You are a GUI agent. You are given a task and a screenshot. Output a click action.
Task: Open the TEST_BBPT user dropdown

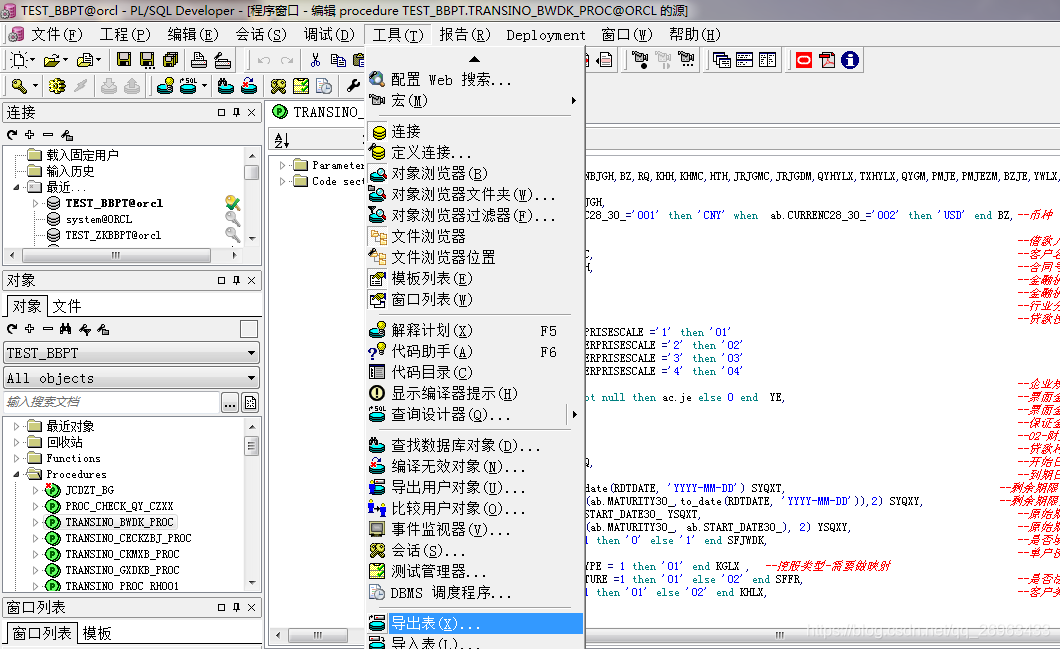[x=251, y=353]
